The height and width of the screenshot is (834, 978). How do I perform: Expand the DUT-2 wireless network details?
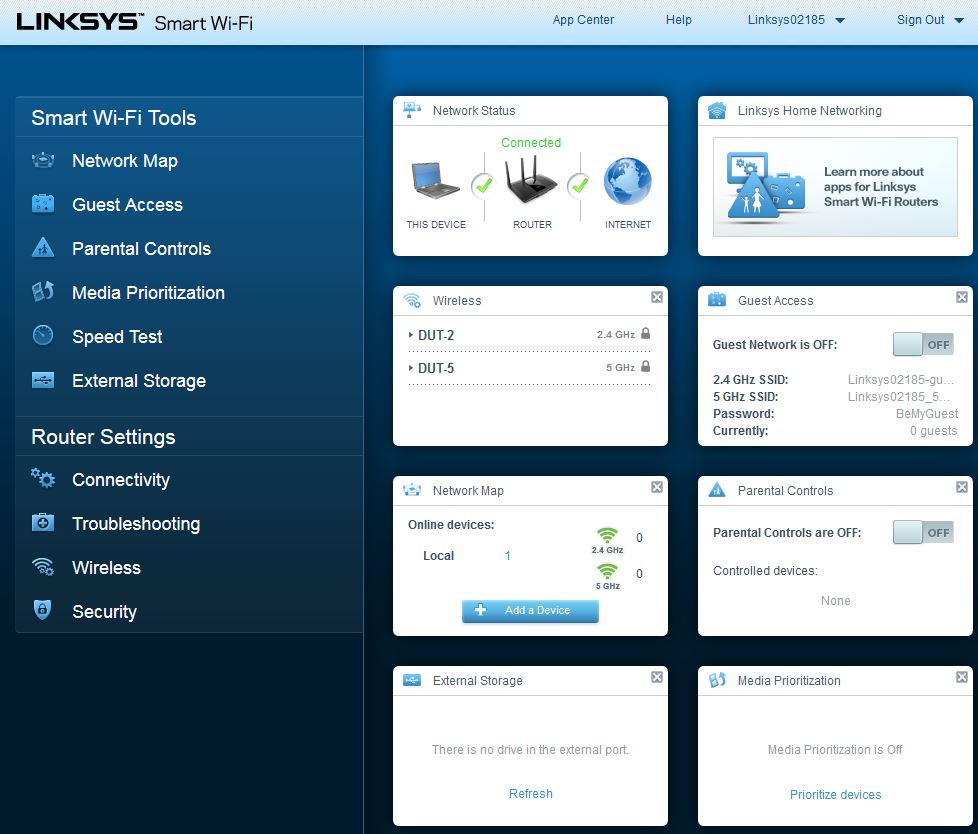(x=410, y=336)
